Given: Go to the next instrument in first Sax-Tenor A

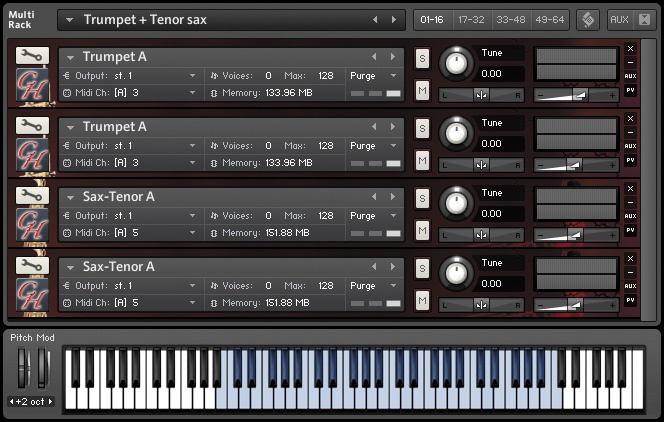Looking at the screenshot, I should tap(393, 196).
